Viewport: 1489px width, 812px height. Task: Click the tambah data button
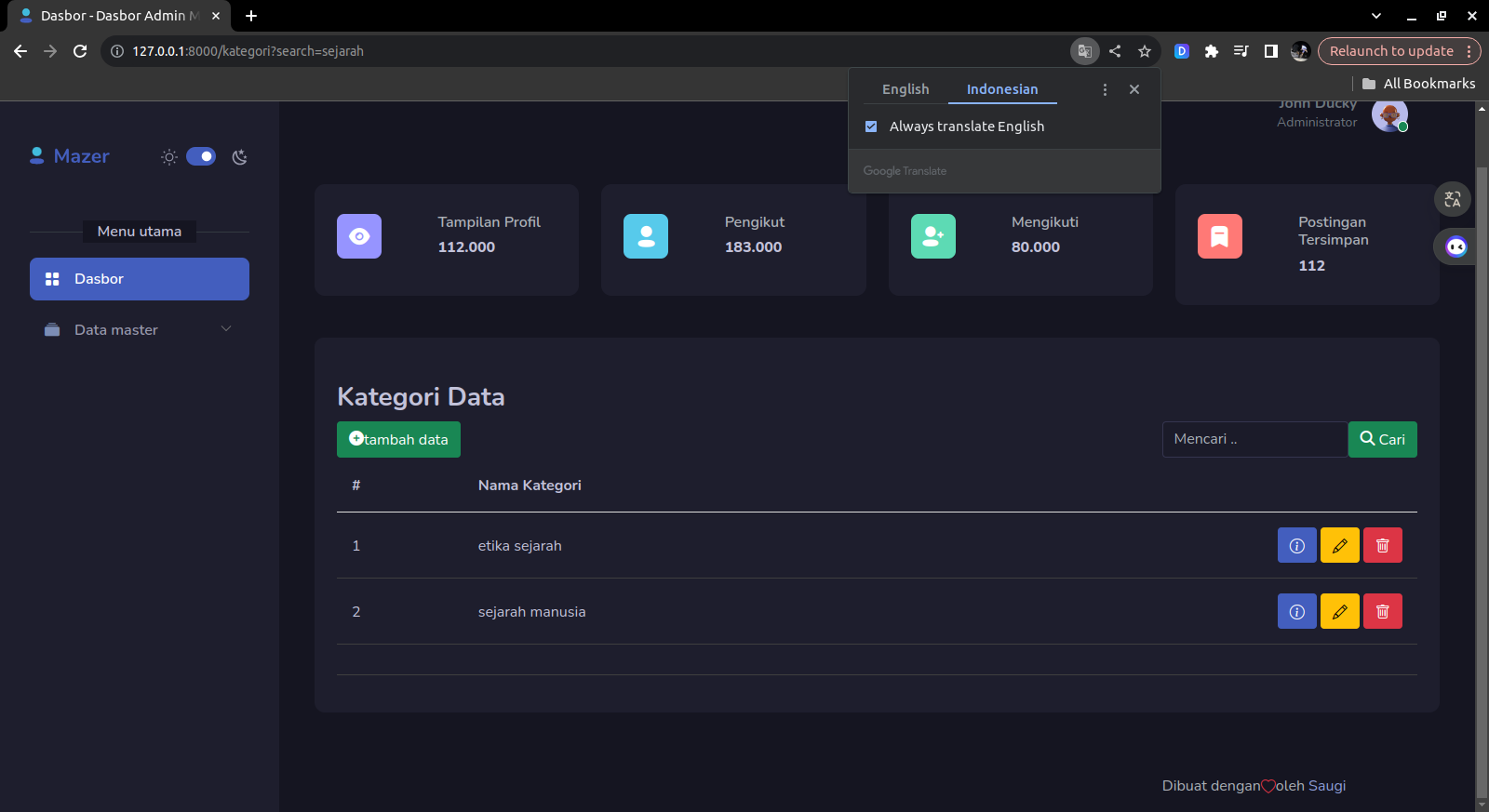click(398, 439)
